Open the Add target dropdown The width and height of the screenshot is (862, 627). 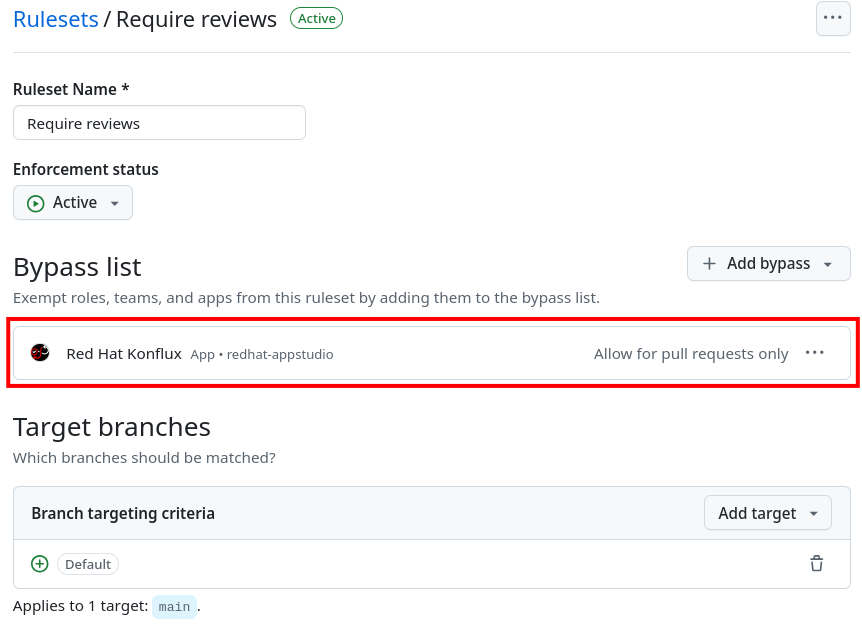pos(767,512)
